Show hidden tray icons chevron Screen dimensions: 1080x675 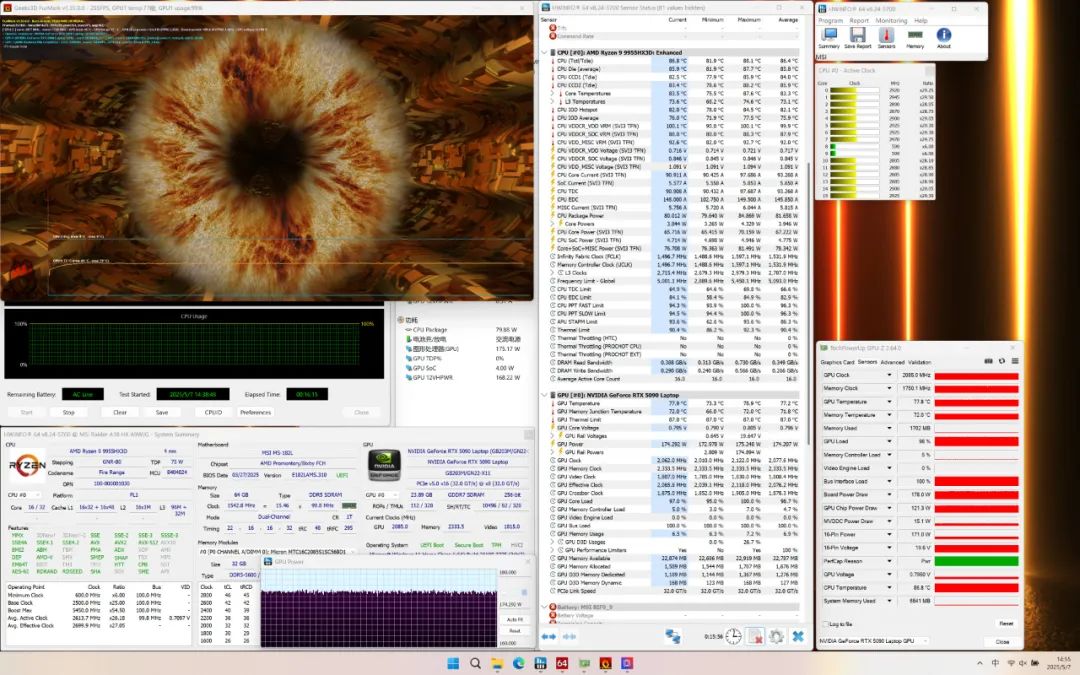tap(979, 663)
